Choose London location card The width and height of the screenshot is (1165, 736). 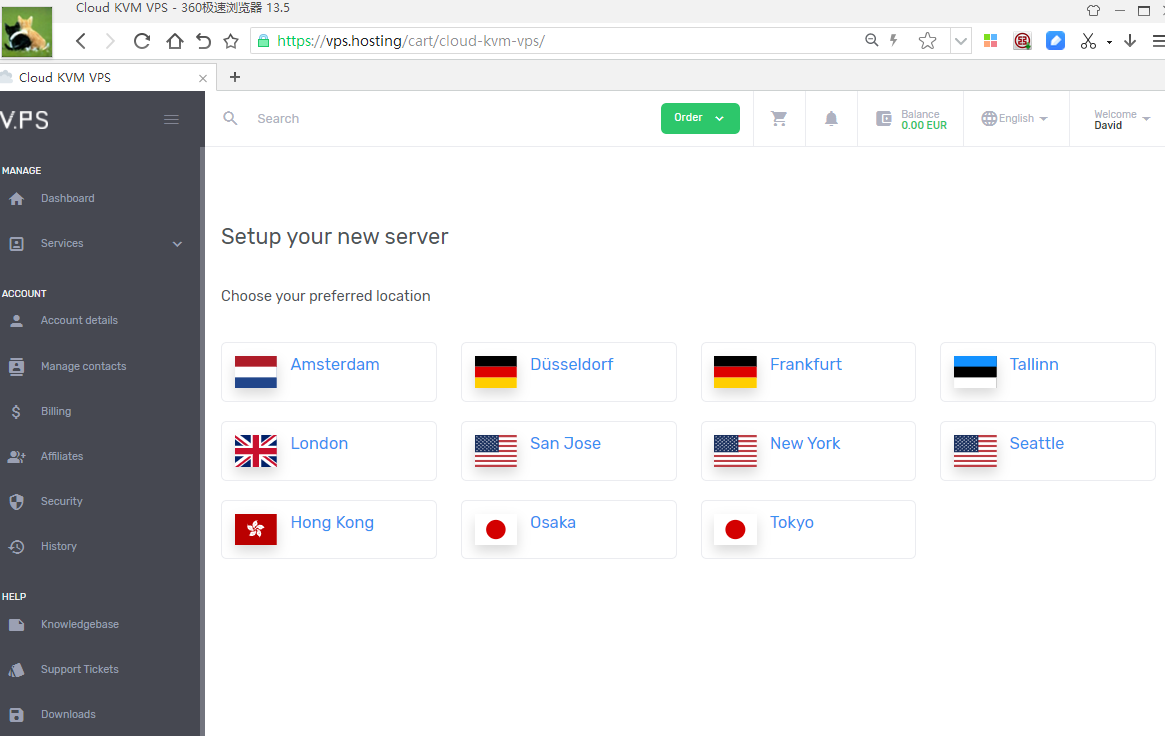click(328, 451)
